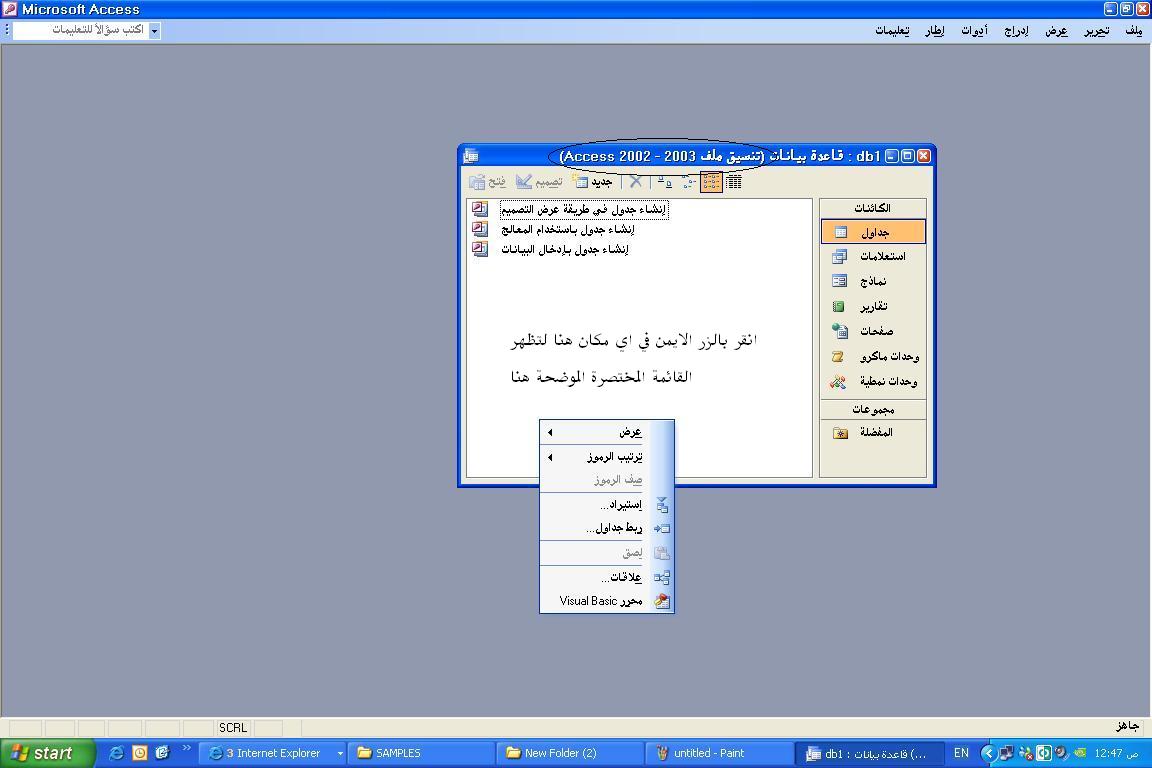Select إنشاء جدول باستخدام المعالج
The width and height of the screenshot is (1152, 768).
568,229
